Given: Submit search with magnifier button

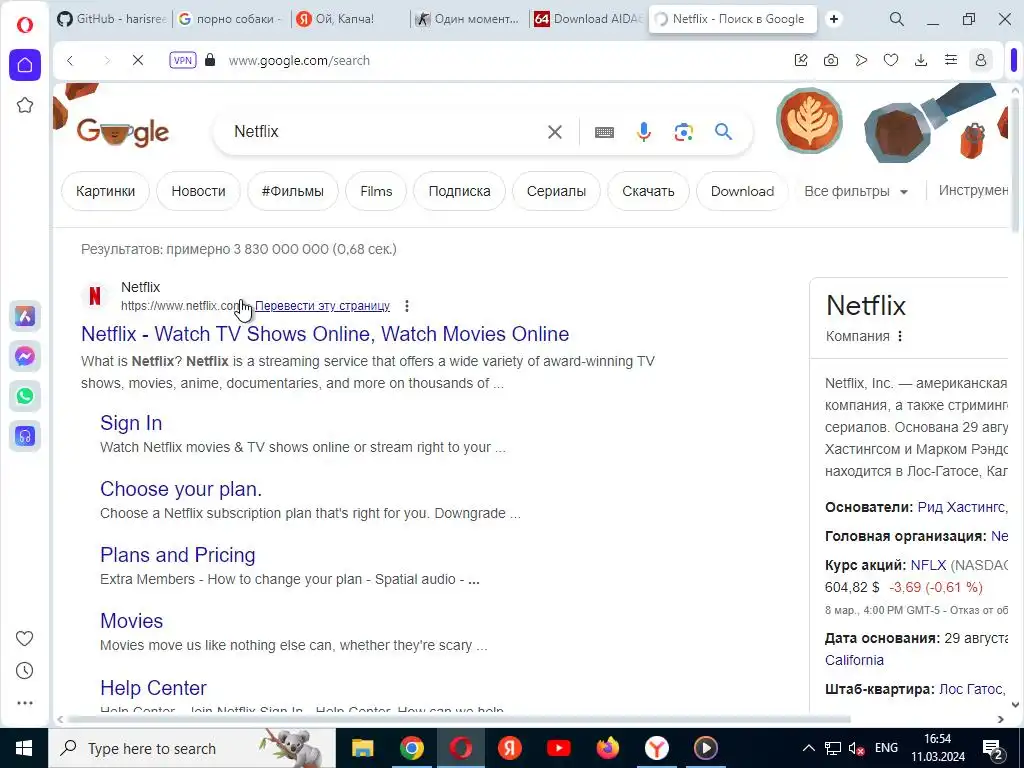Looking at the screenshot, I should coord(723,132).
